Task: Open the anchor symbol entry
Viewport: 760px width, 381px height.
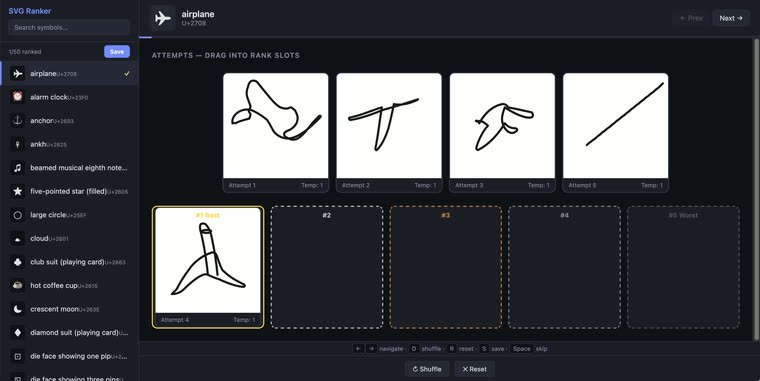Action: [x=69, y=121]
